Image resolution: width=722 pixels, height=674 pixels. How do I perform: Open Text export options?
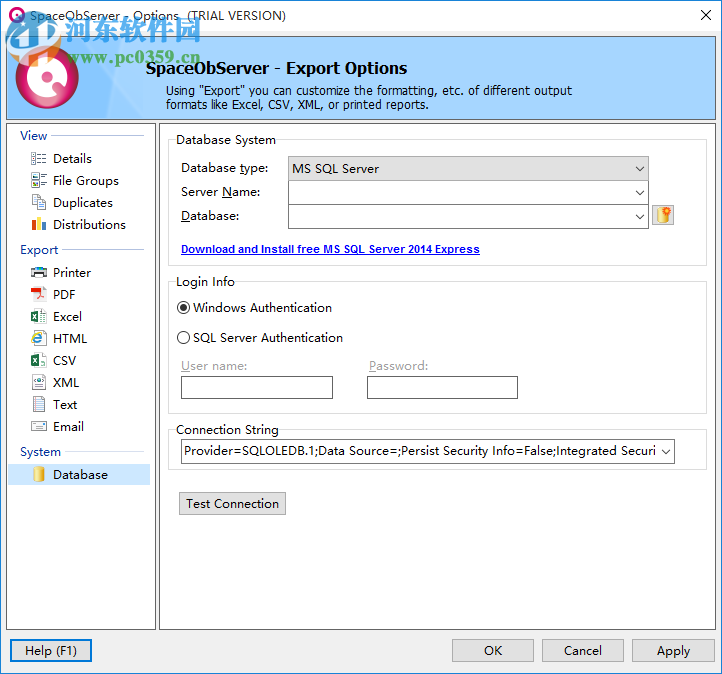[x=65, y=405]
